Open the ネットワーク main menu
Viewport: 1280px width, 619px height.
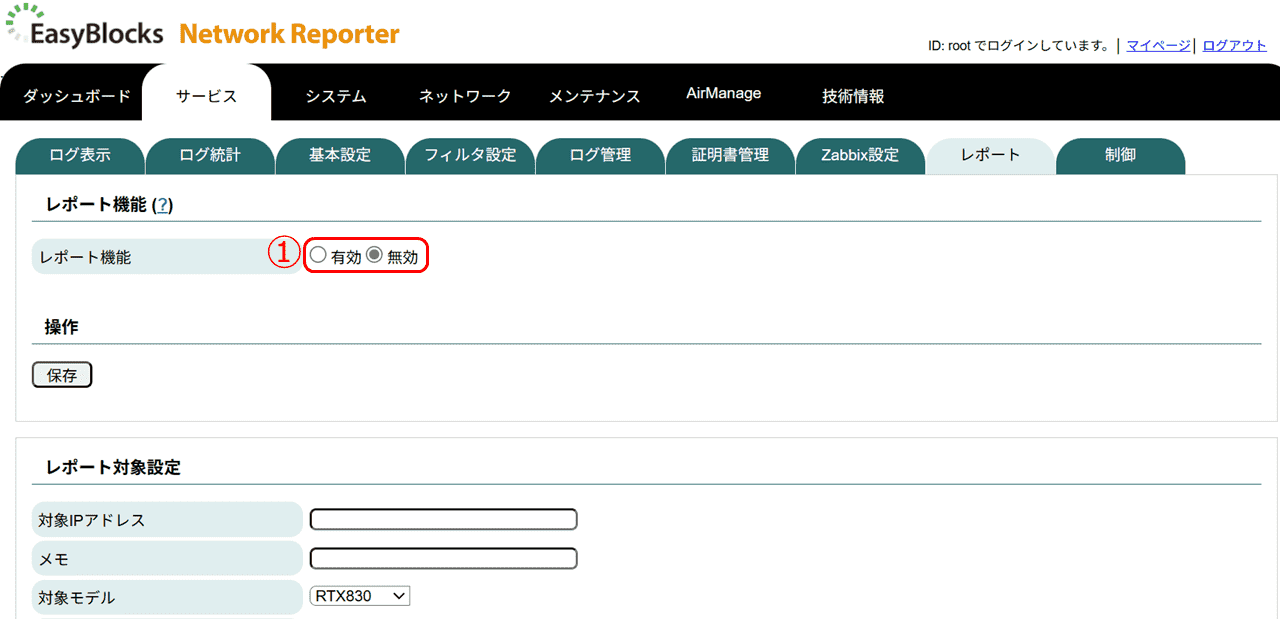pos(465,96)
